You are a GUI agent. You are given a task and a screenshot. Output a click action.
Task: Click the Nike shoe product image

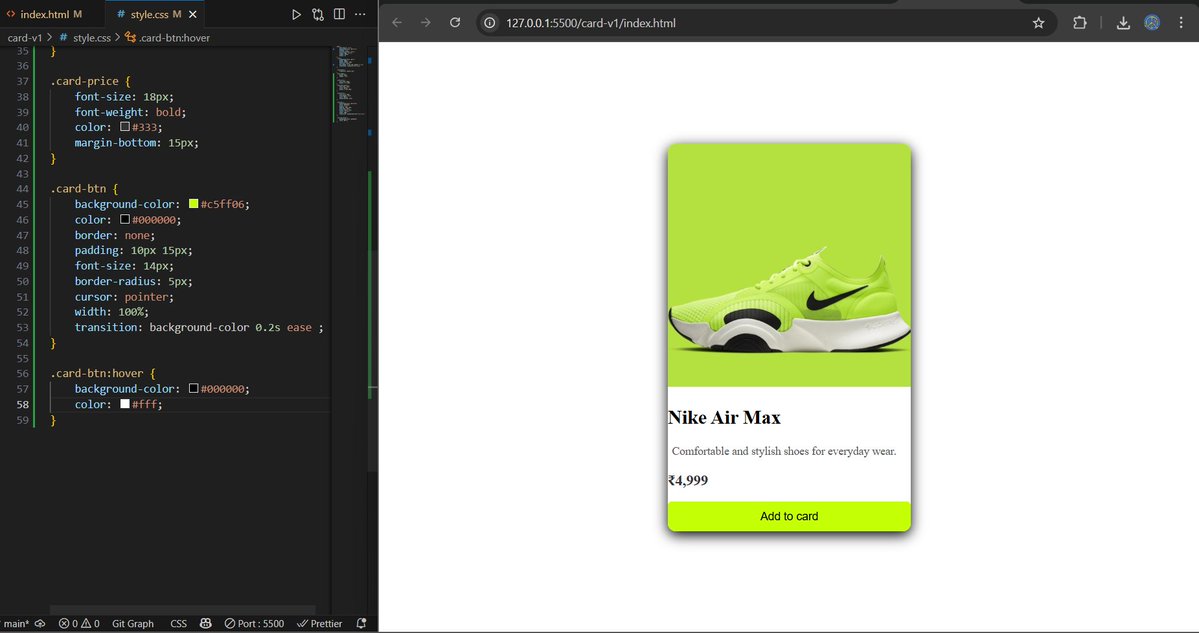click(x=789, y=265)
